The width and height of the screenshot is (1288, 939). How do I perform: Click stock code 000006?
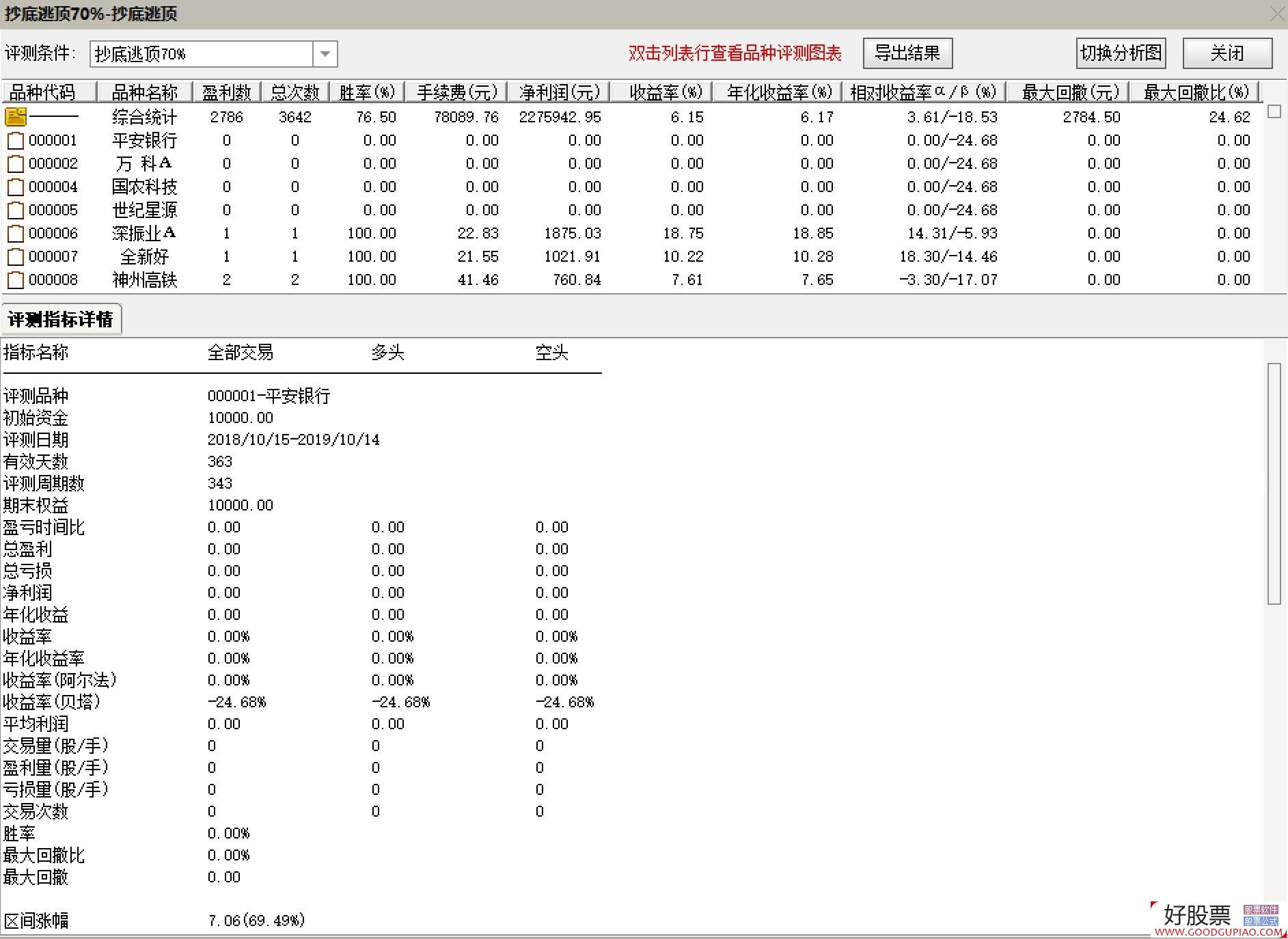53,234
